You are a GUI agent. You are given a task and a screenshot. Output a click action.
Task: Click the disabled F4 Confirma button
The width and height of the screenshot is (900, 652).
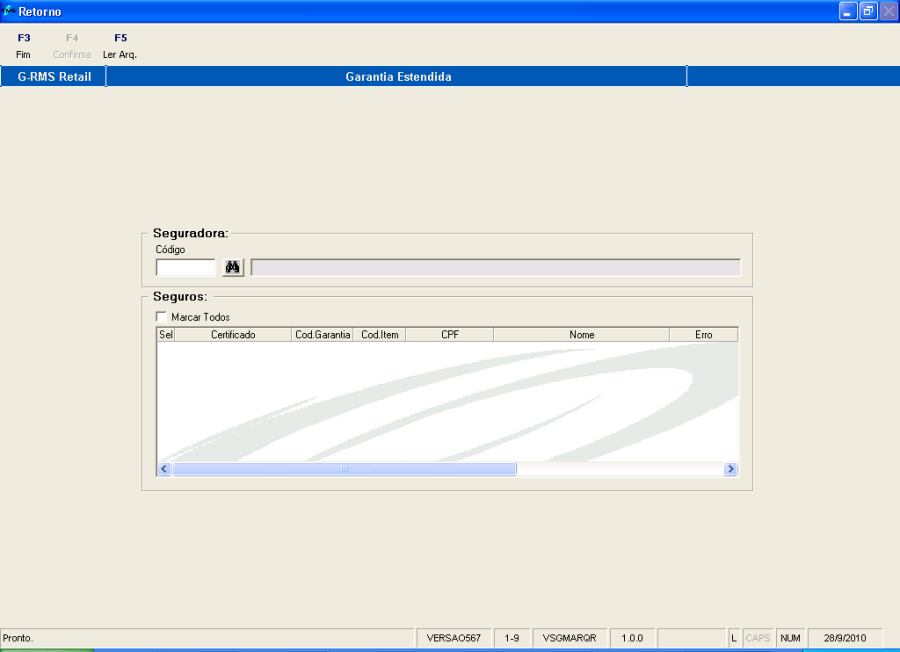coord(72,46)
